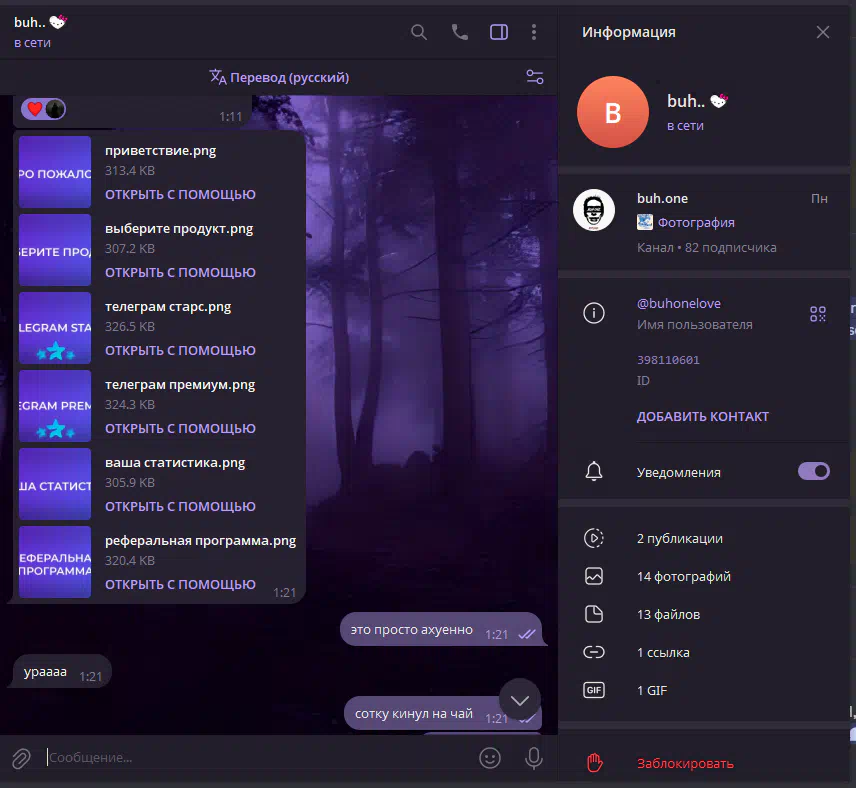Click Перевод (русский) translate bar

click(x=279, y=77)
